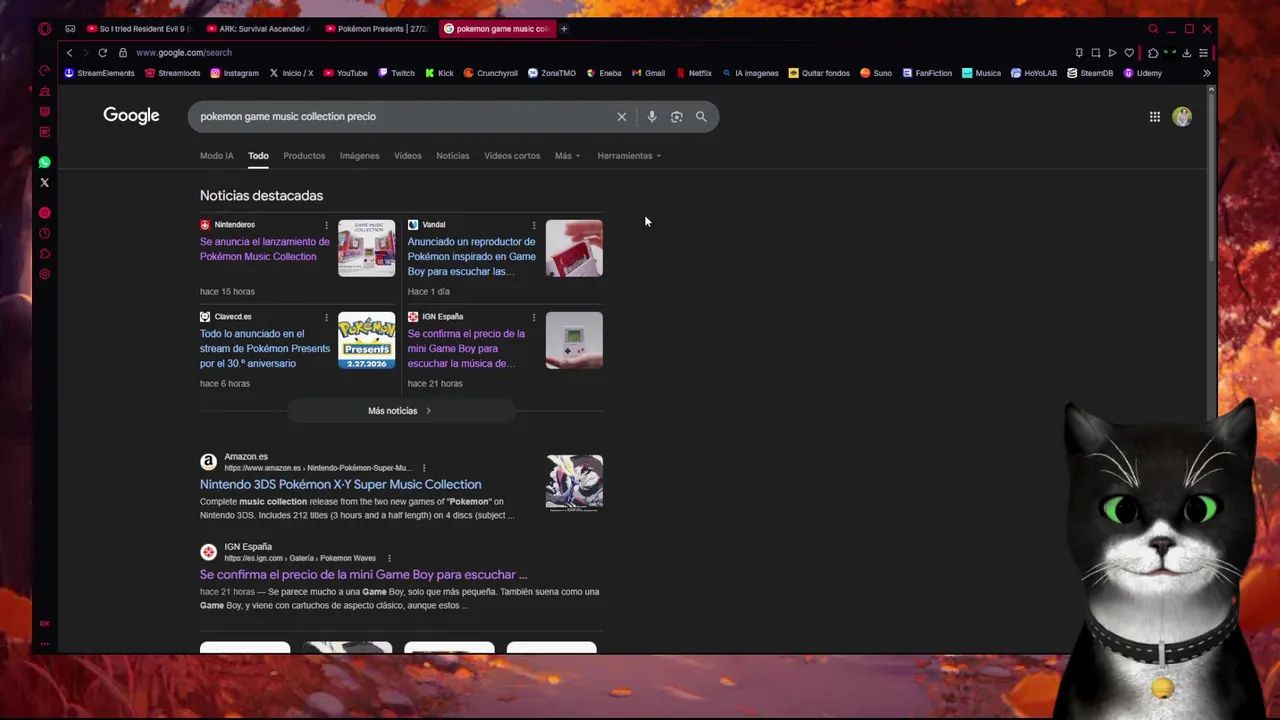Open the pinboard pin icon in the toolbar
The height and width of the screenshot is (720, 1280).
pyautogui.click(x=1079, y=53)
